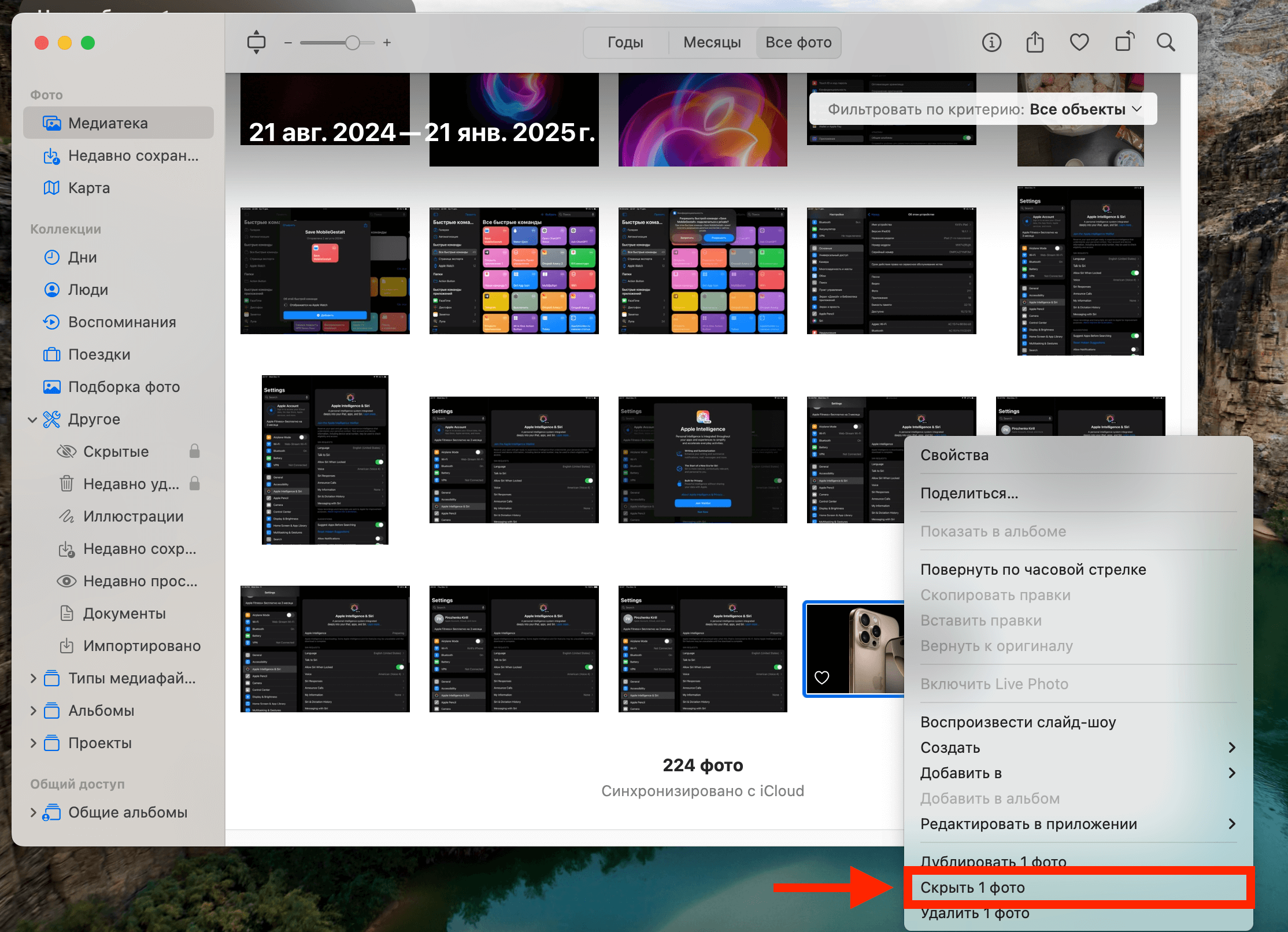Click the Rotate toolbar icon
The width and height of the screenshot is (1288, 932).
[1124, 42]
